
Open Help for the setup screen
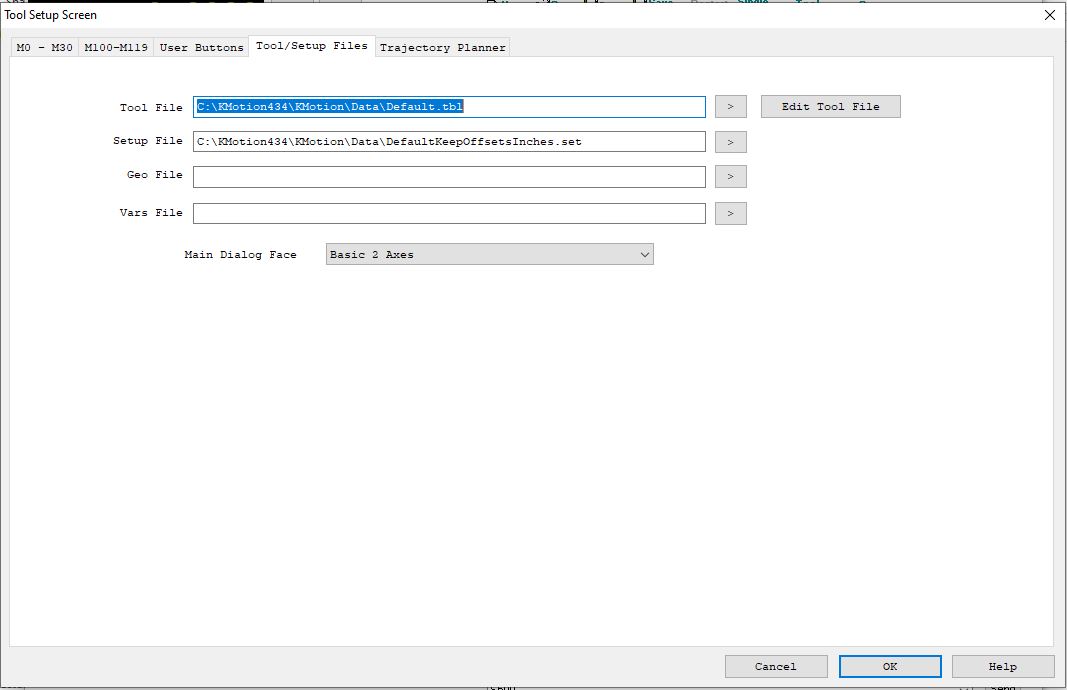1002,666
